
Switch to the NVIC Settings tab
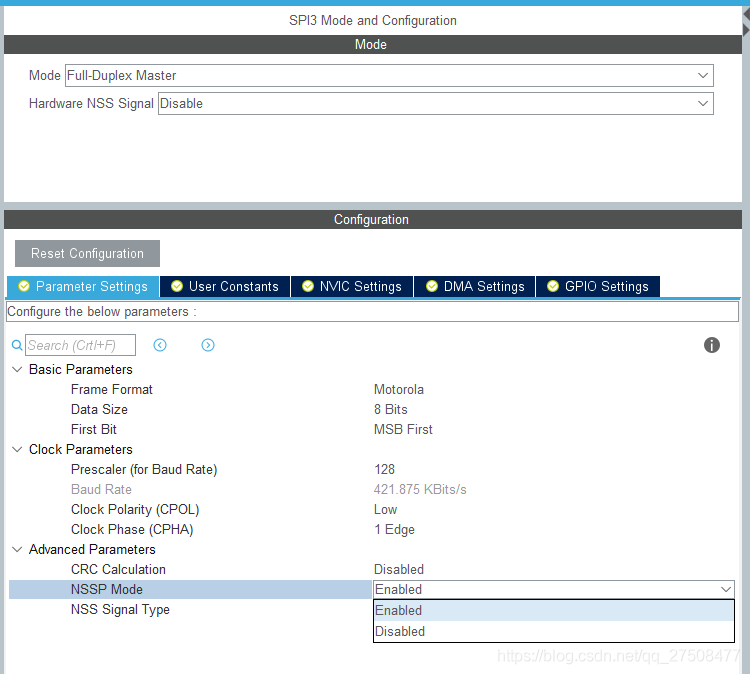352,286
